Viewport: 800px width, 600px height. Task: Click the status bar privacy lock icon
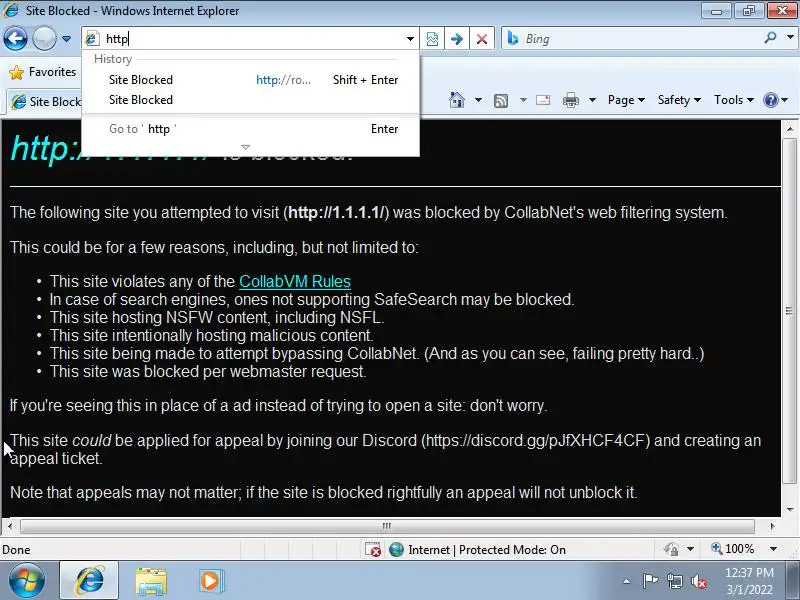click(670, 549)
